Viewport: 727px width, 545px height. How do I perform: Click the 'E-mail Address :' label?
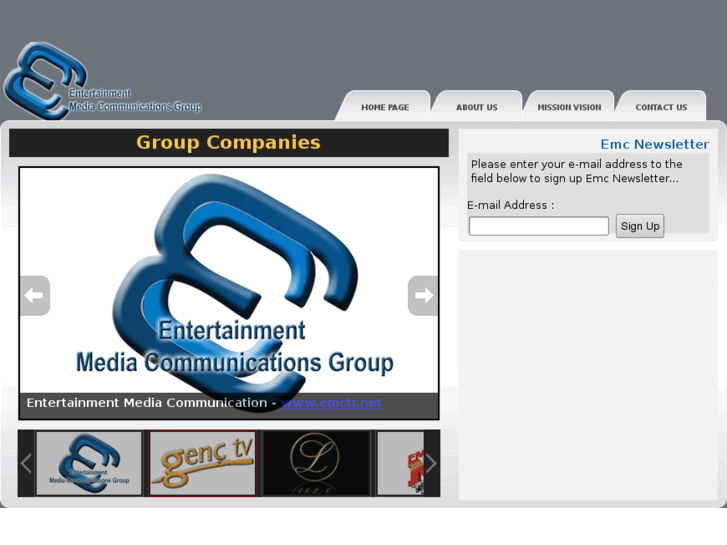[510, 205]
